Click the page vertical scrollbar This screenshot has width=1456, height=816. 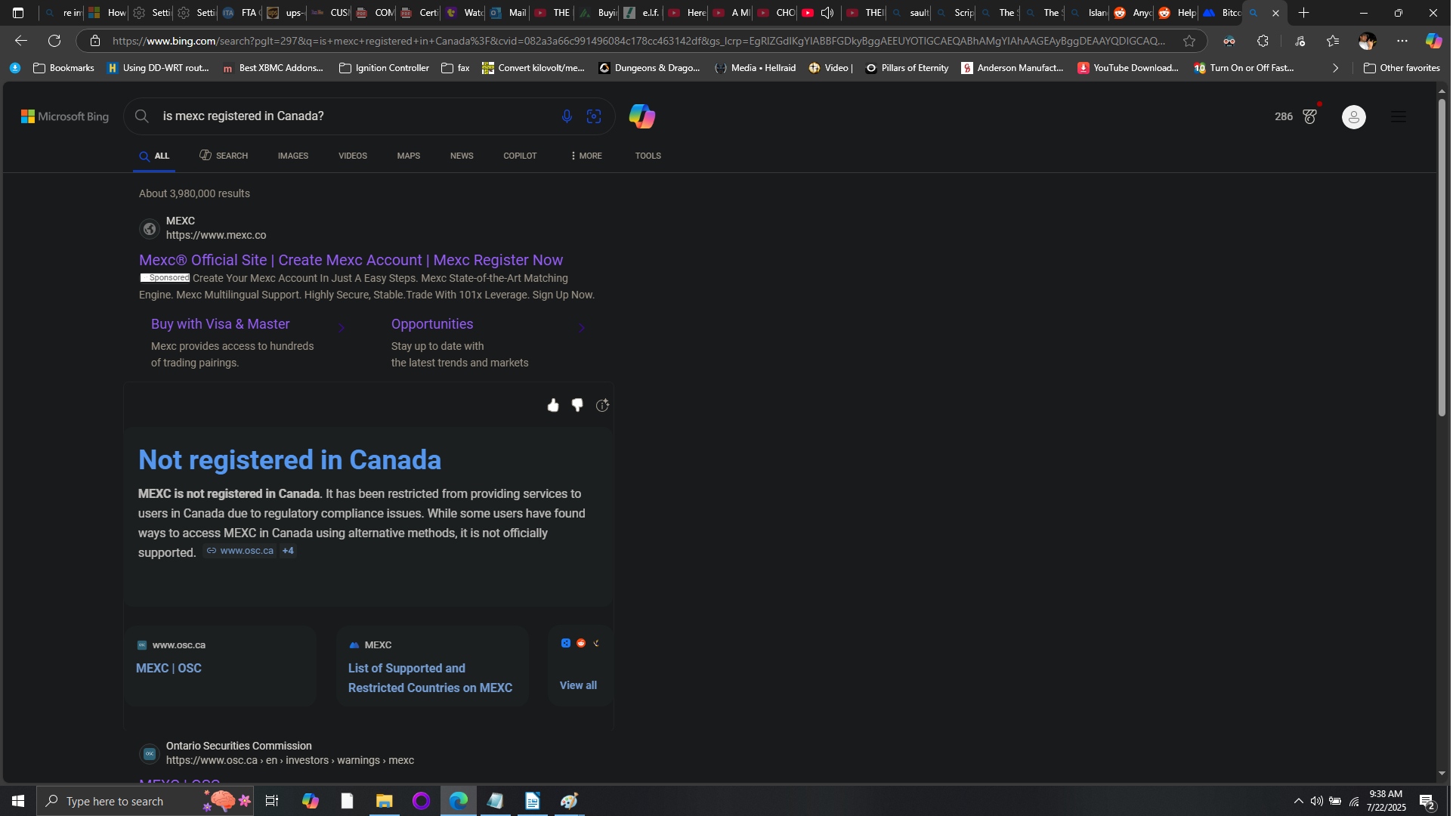(x=1442, y=257)
